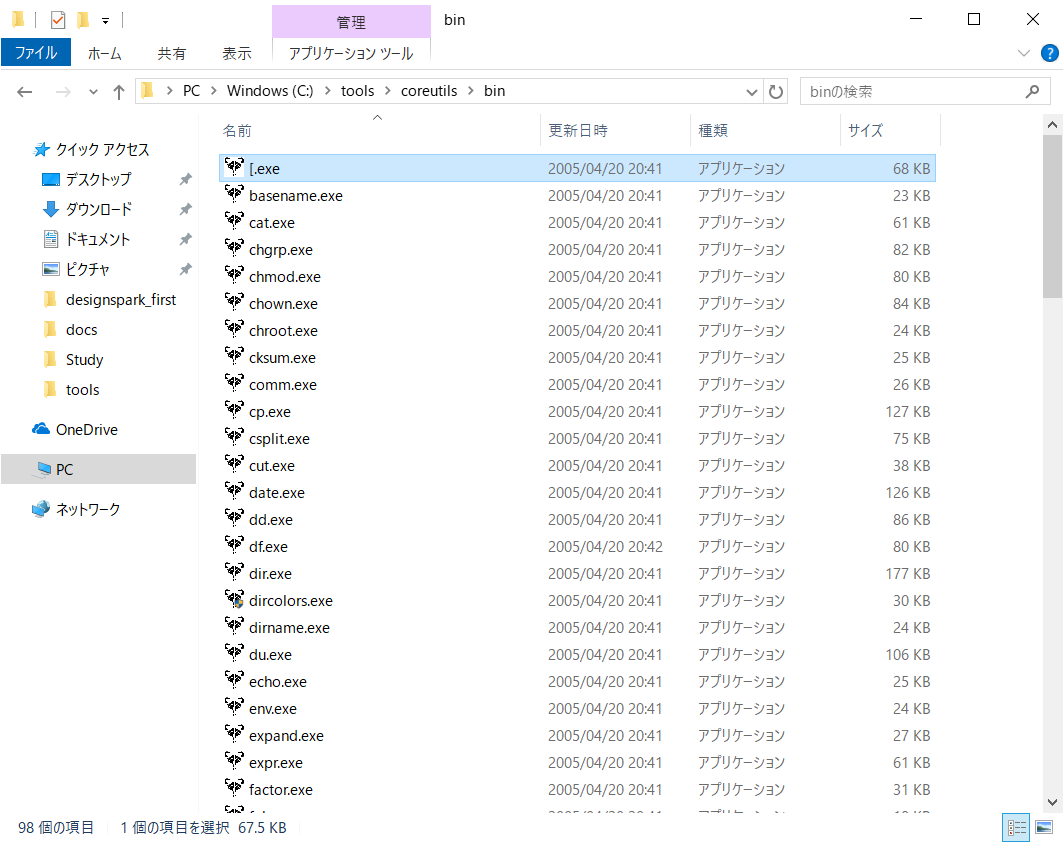
Task: Expand chevron after coreutils in breadcrumb
Action: 470,91
